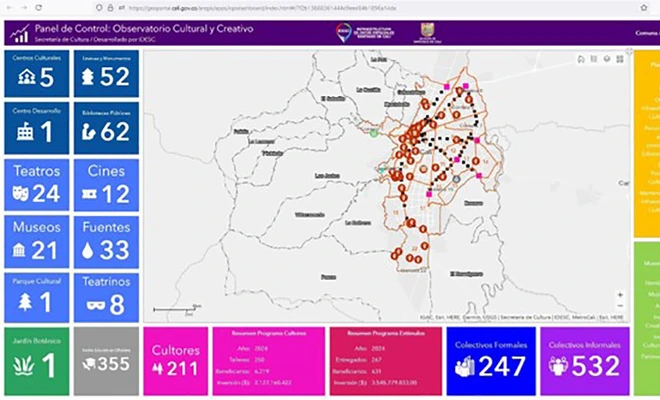Reload the page with refresh icon
This screenshot has height=400, width=660.
coord(38,8)
